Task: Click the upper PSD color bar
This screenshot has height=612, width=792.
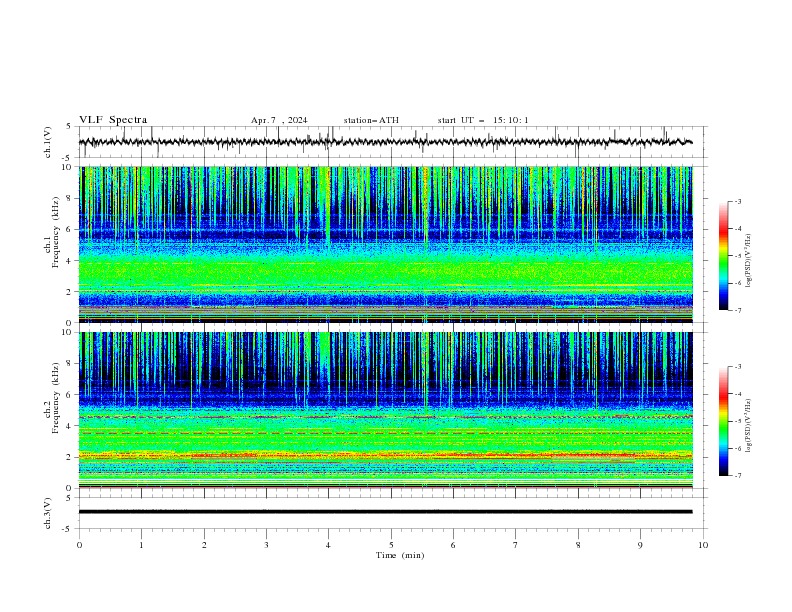Action: click(x=723, y=256)
